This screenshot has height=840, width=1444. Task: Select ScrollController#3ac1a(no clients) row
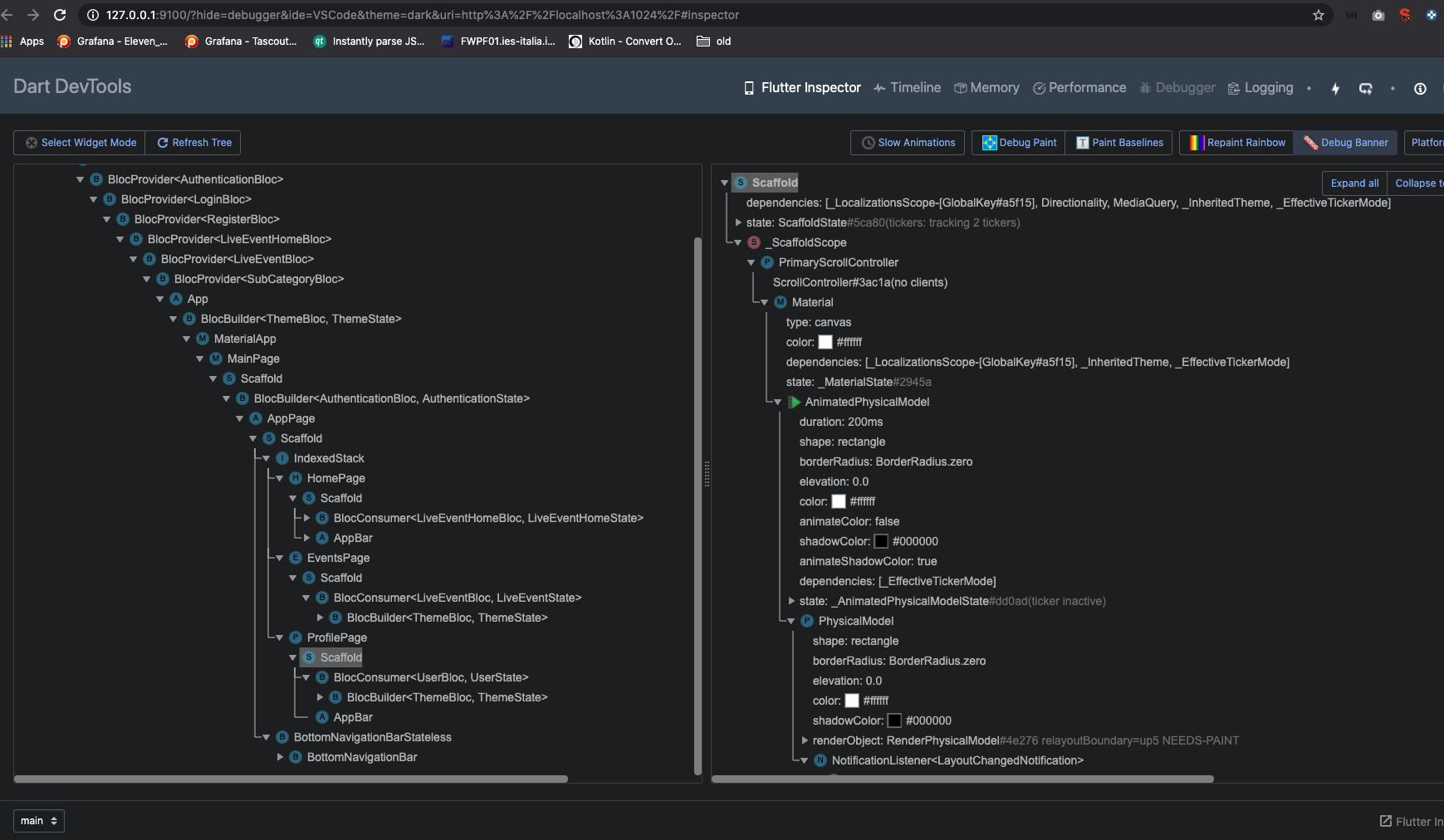point(860,282)
